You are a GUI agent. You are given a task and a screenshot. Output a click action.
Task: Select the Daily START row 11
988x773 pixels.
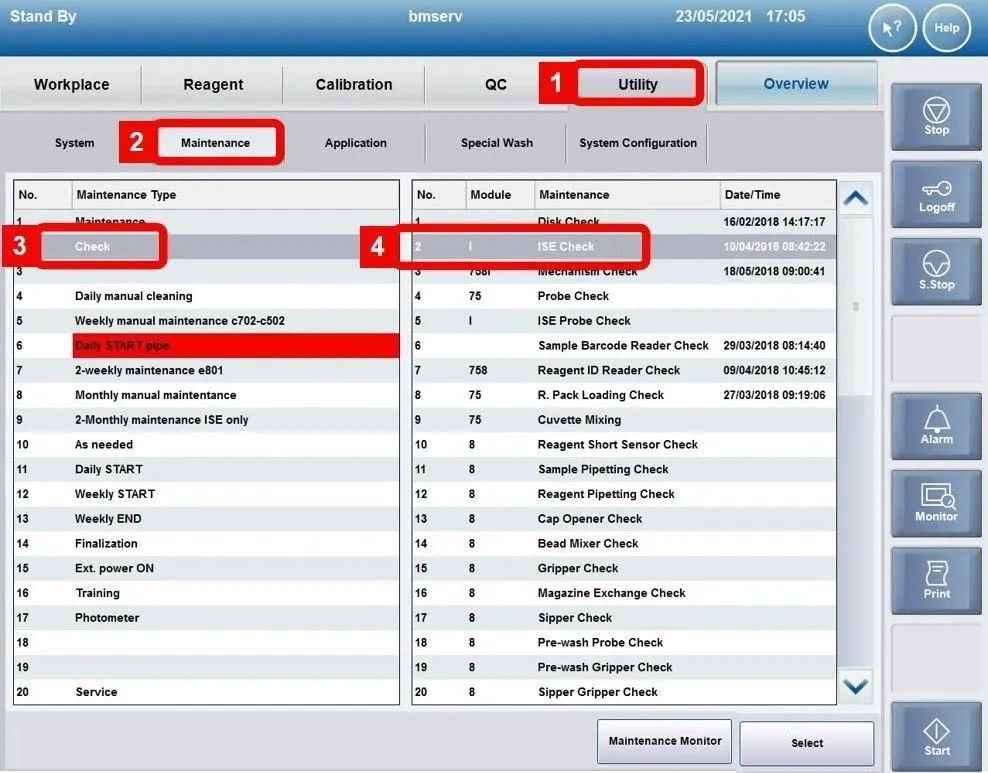tap(207, 469)
